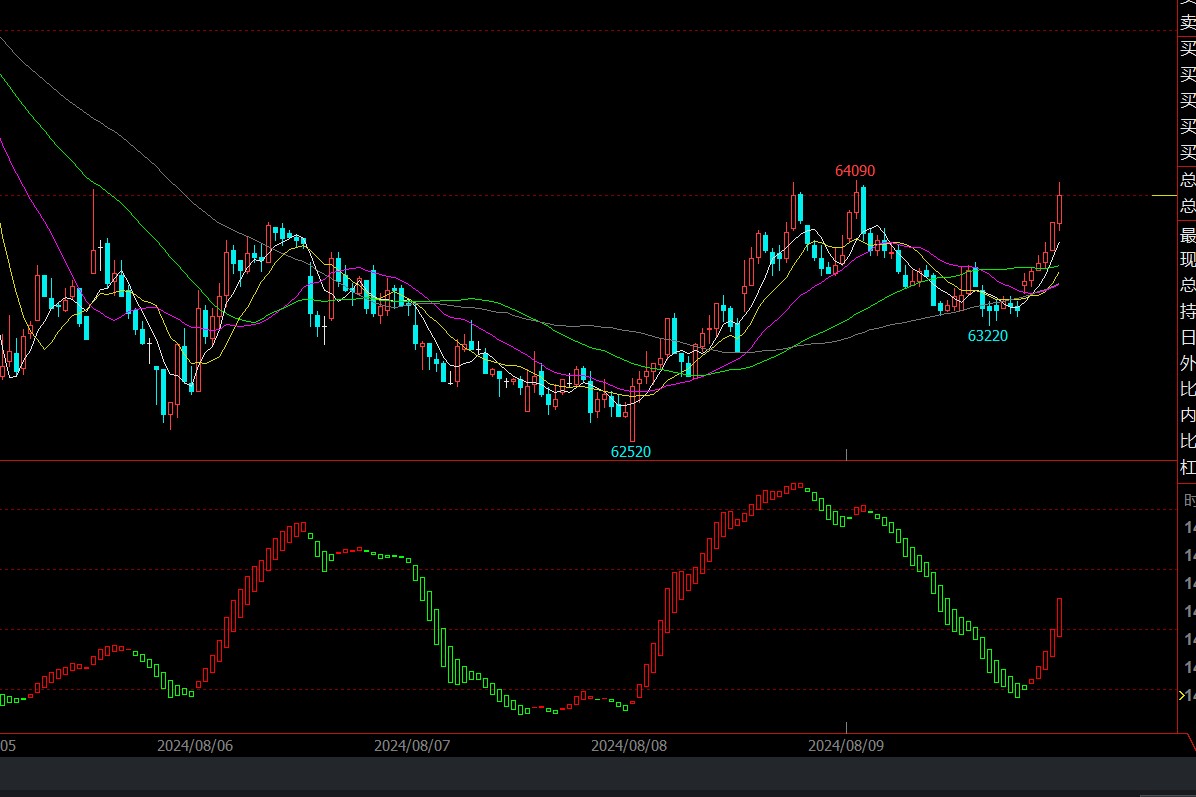Click the yellow arrow marker in trade list

coord(1182,696)
